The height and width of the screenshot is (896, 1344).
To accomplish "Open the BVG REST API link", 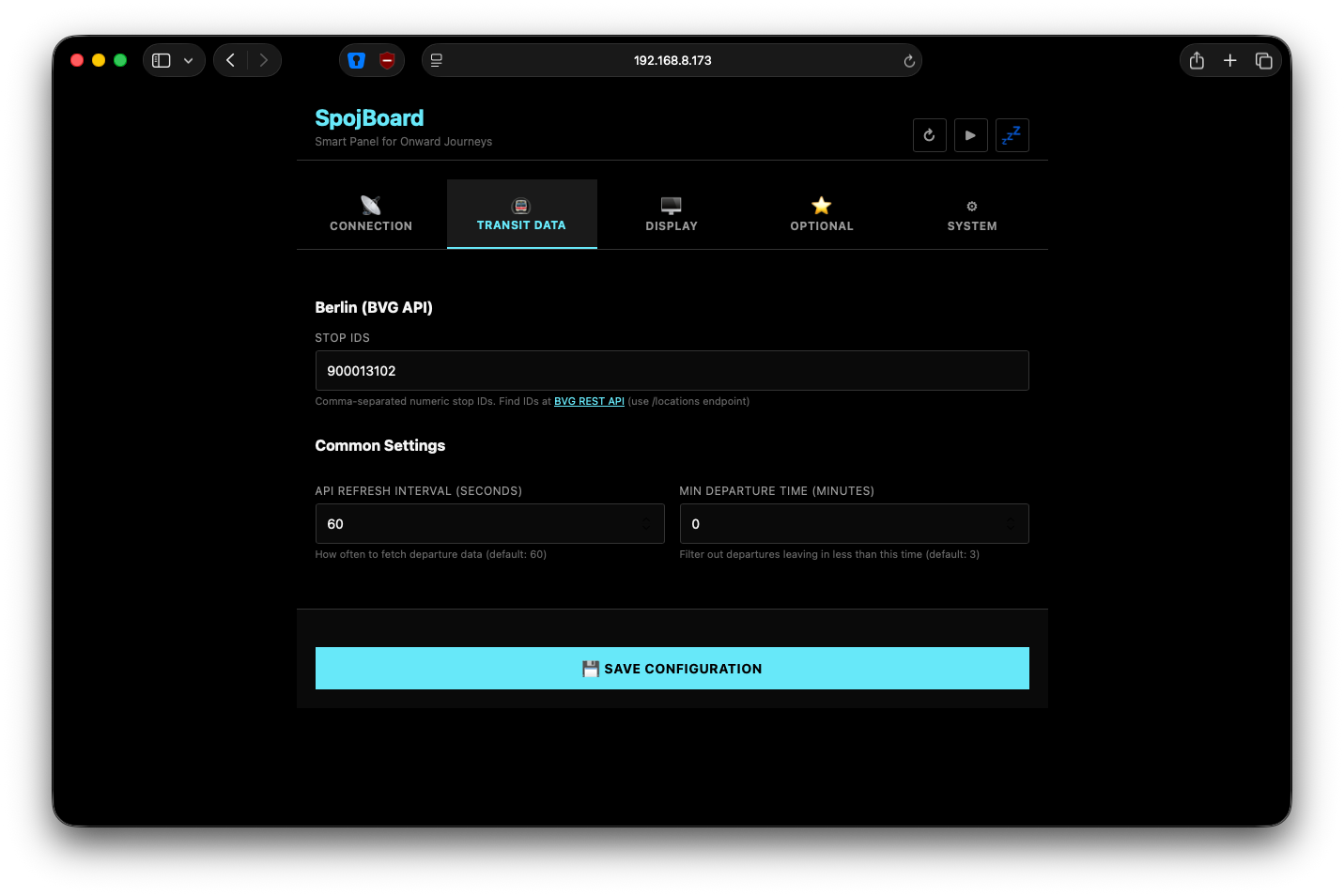I will click(589, 401).
